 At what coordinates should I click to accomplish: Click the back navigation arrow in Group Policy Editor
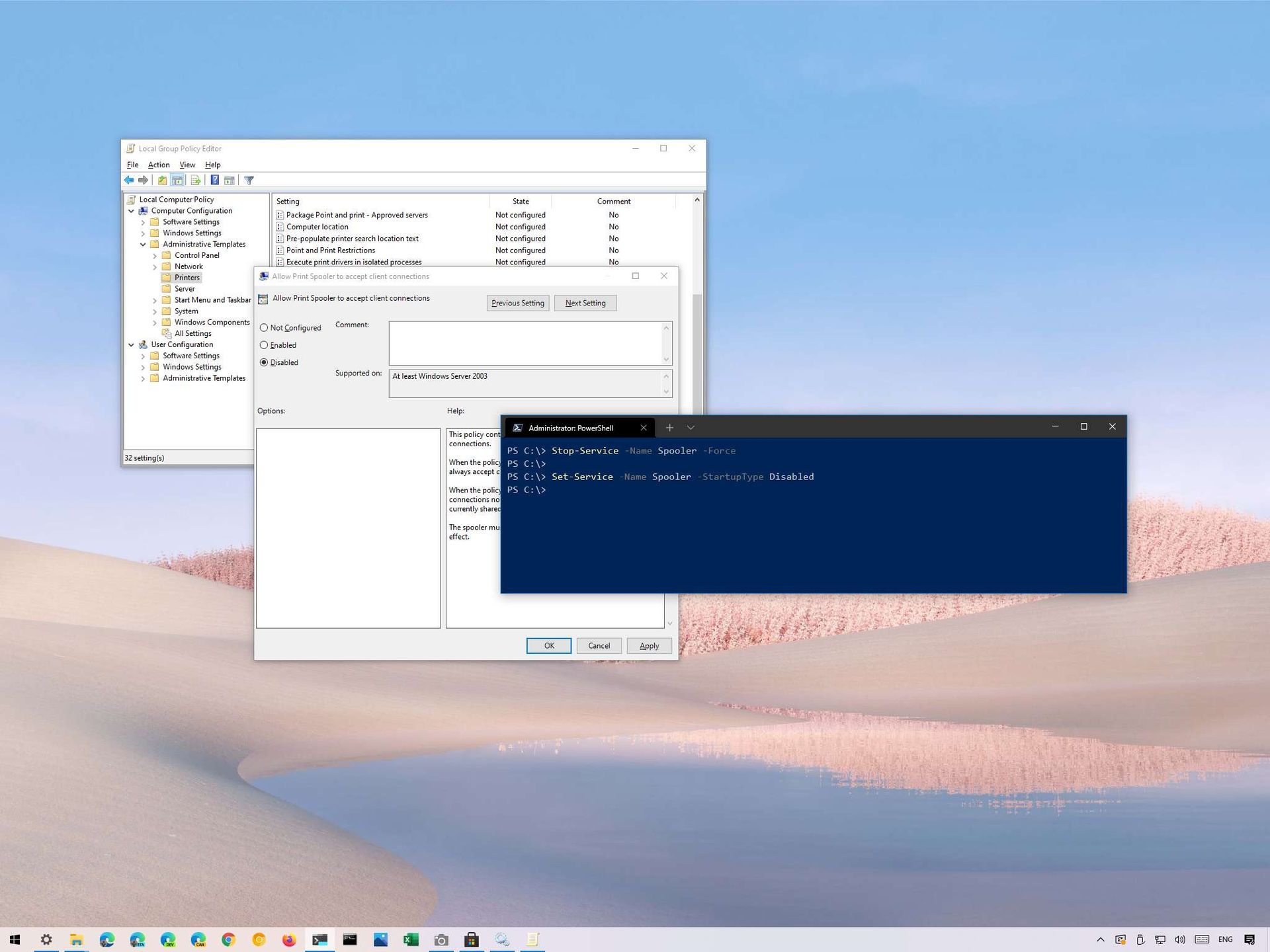129,180
